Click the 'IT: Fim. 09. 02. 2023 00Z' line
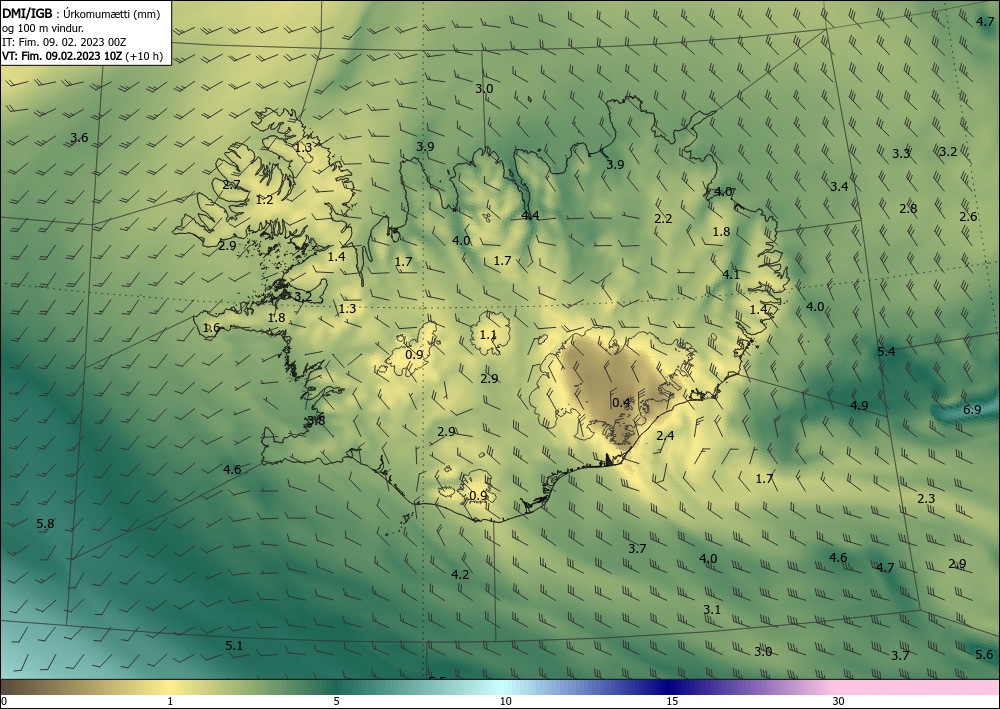 coord(64,42)
